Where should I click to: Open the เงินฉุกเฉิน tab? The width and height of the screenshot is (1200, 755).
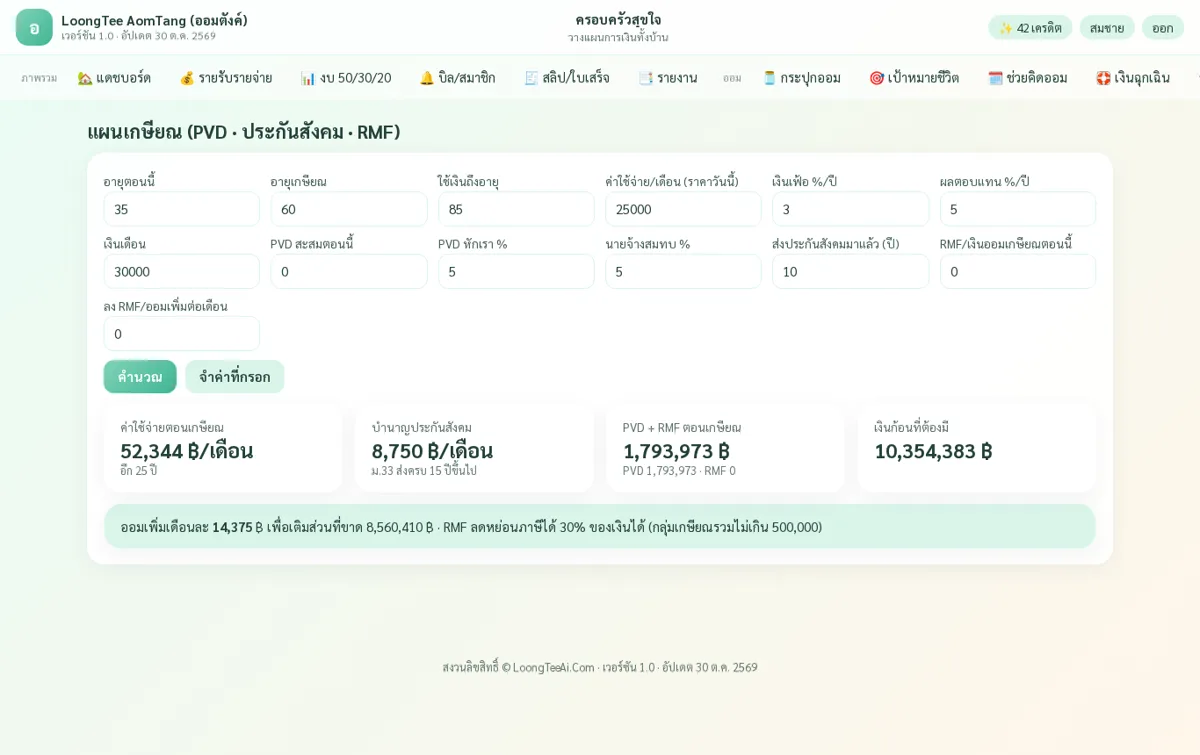[1132, 77]
